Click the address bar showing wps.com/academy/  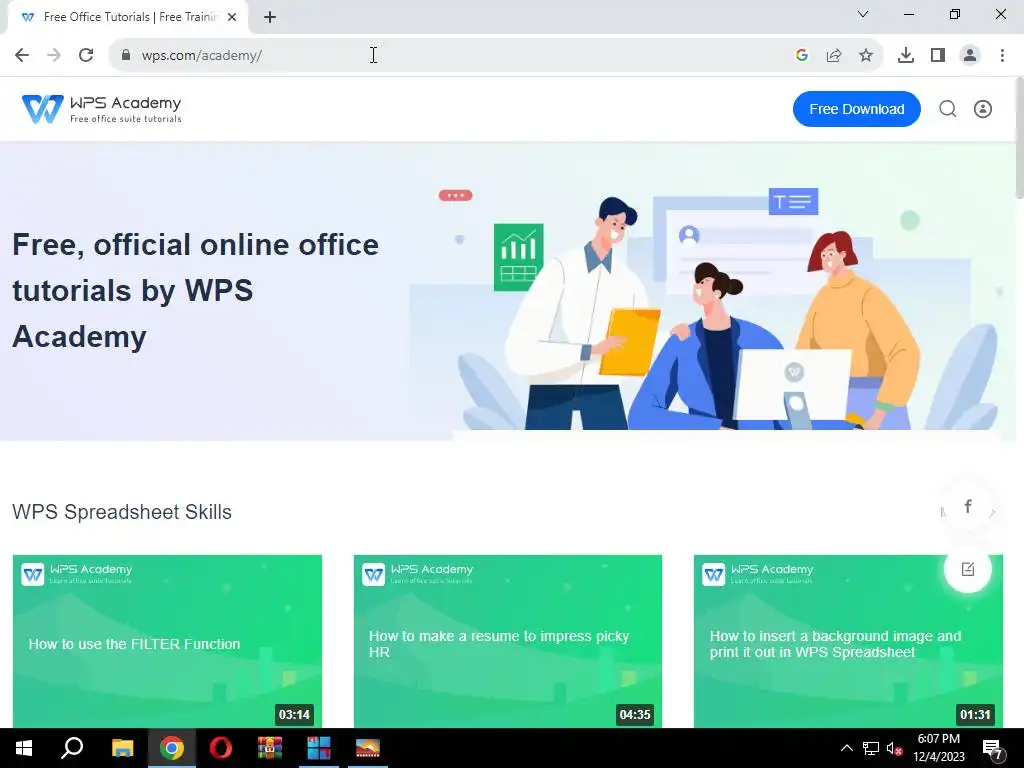coord(457,56)
